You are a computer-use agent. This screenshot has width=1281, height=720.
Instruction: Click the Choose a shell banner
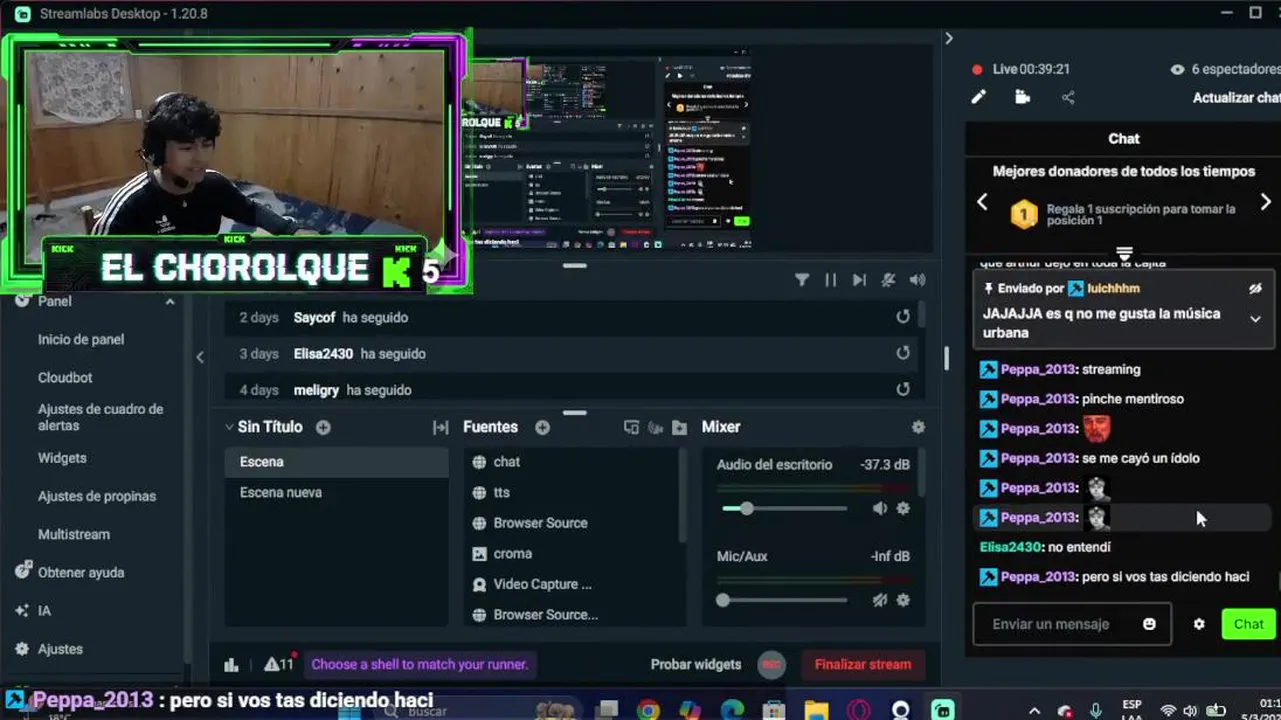(x=420, y=664)
